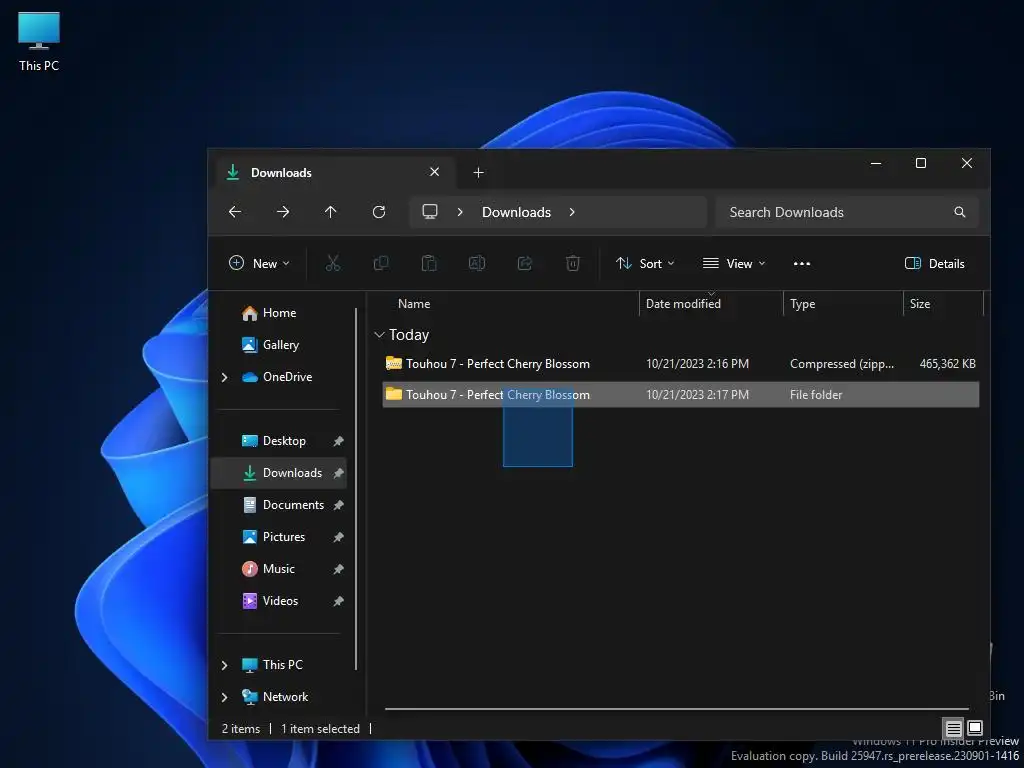Viewport: 1024px width, 768px height.
Task: Select the Touhou 7 compressed zip file
Action: (680, 364)
